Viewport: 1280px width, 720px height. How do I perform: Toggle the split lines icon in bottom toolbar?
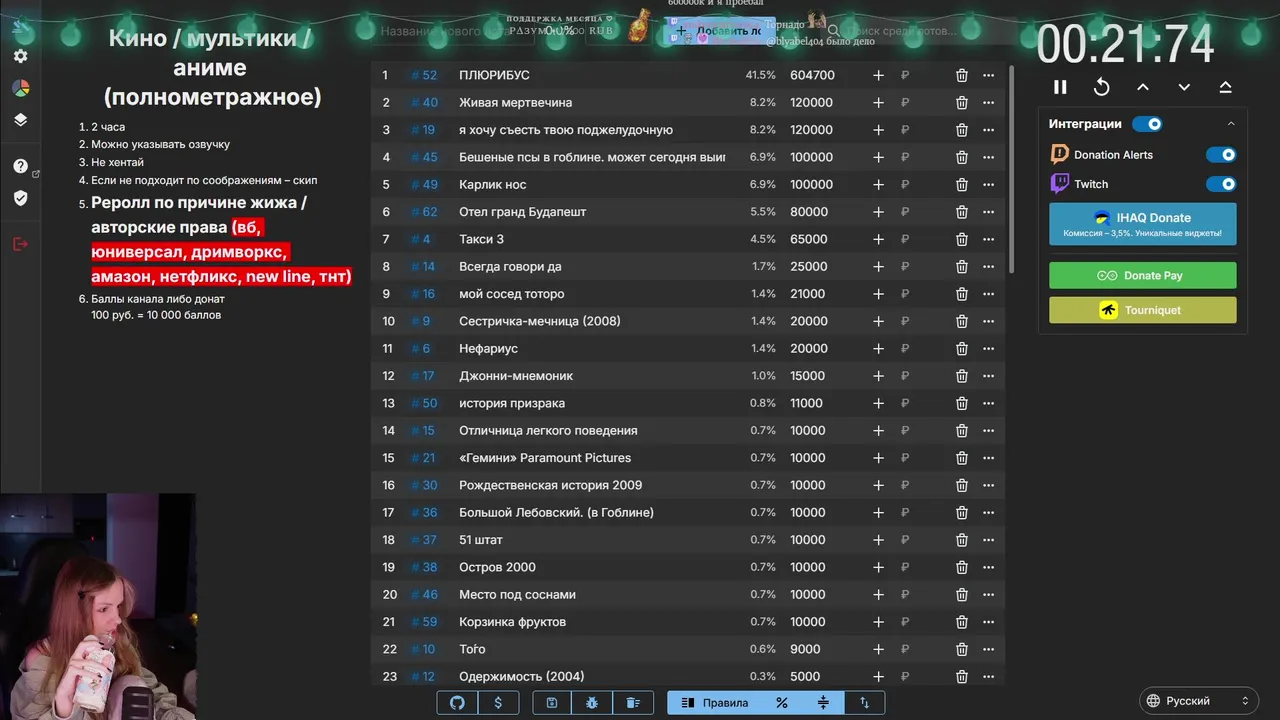(x=823, y=703)
